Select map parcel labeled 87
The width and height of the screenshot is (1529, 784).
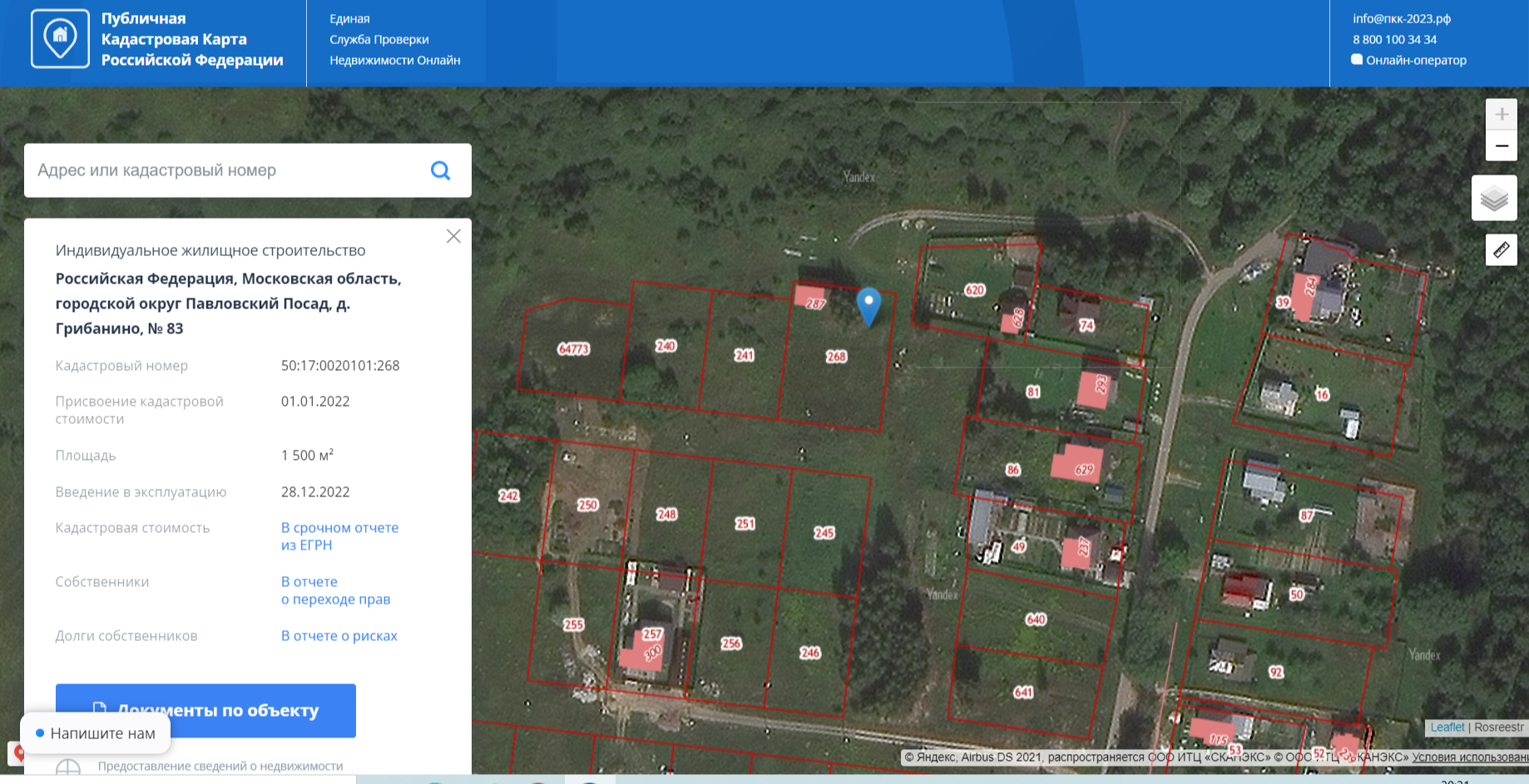point(1306,516)
